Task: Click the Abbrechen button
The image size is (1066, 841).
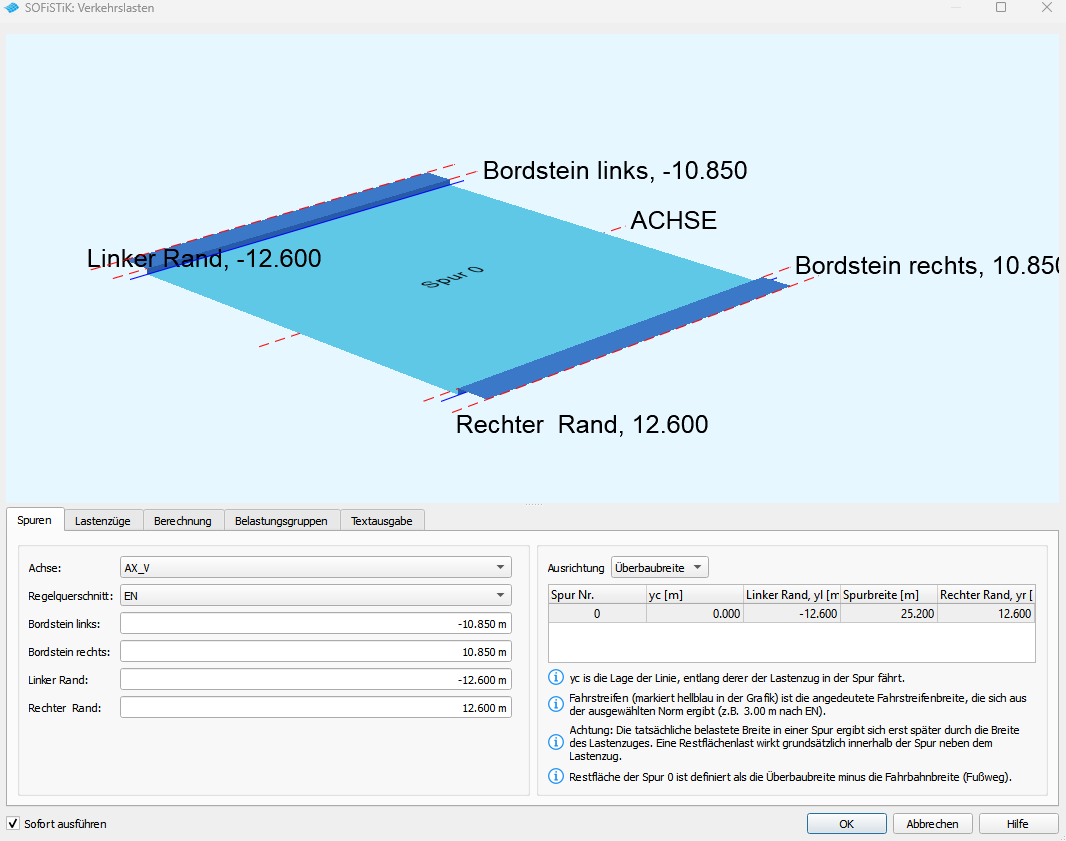Action: (x=932, y=824)
